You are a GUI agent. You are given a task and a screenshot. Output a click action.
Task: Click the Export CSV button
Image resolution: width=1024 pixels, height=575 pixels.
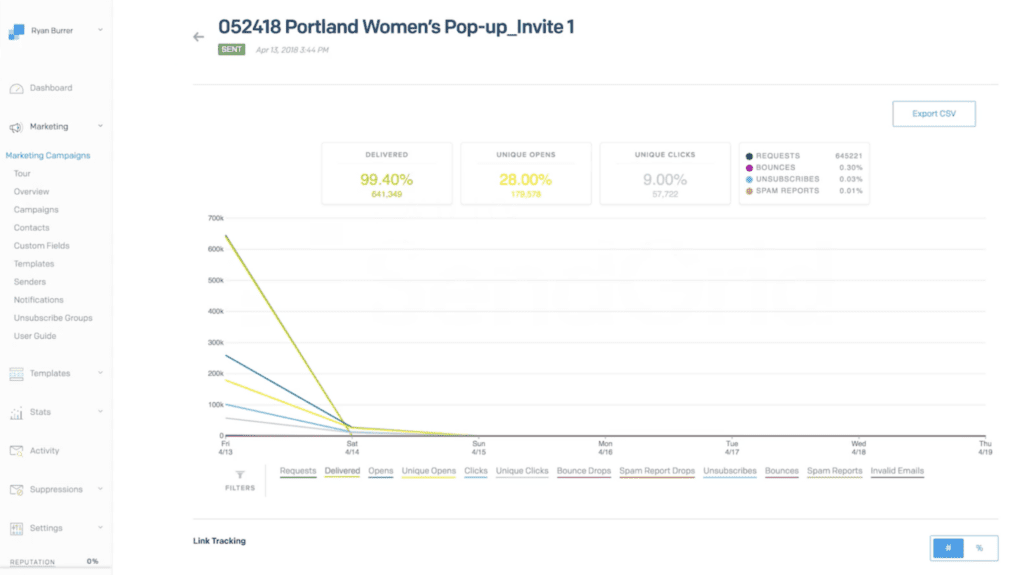934,114
